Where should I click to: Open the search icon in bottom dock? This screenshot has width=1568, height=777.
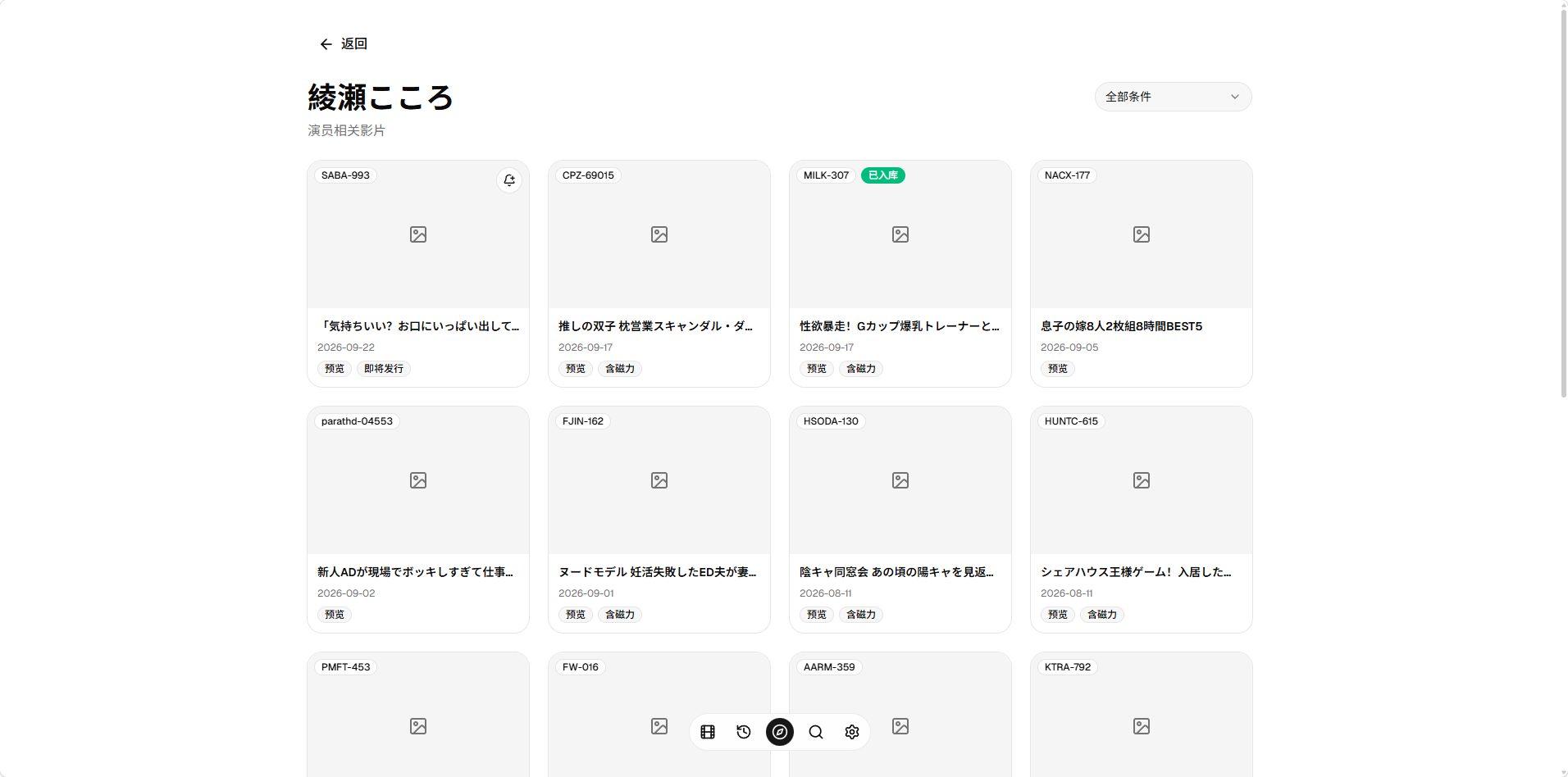pyautogui.click(x=816, y=732)
